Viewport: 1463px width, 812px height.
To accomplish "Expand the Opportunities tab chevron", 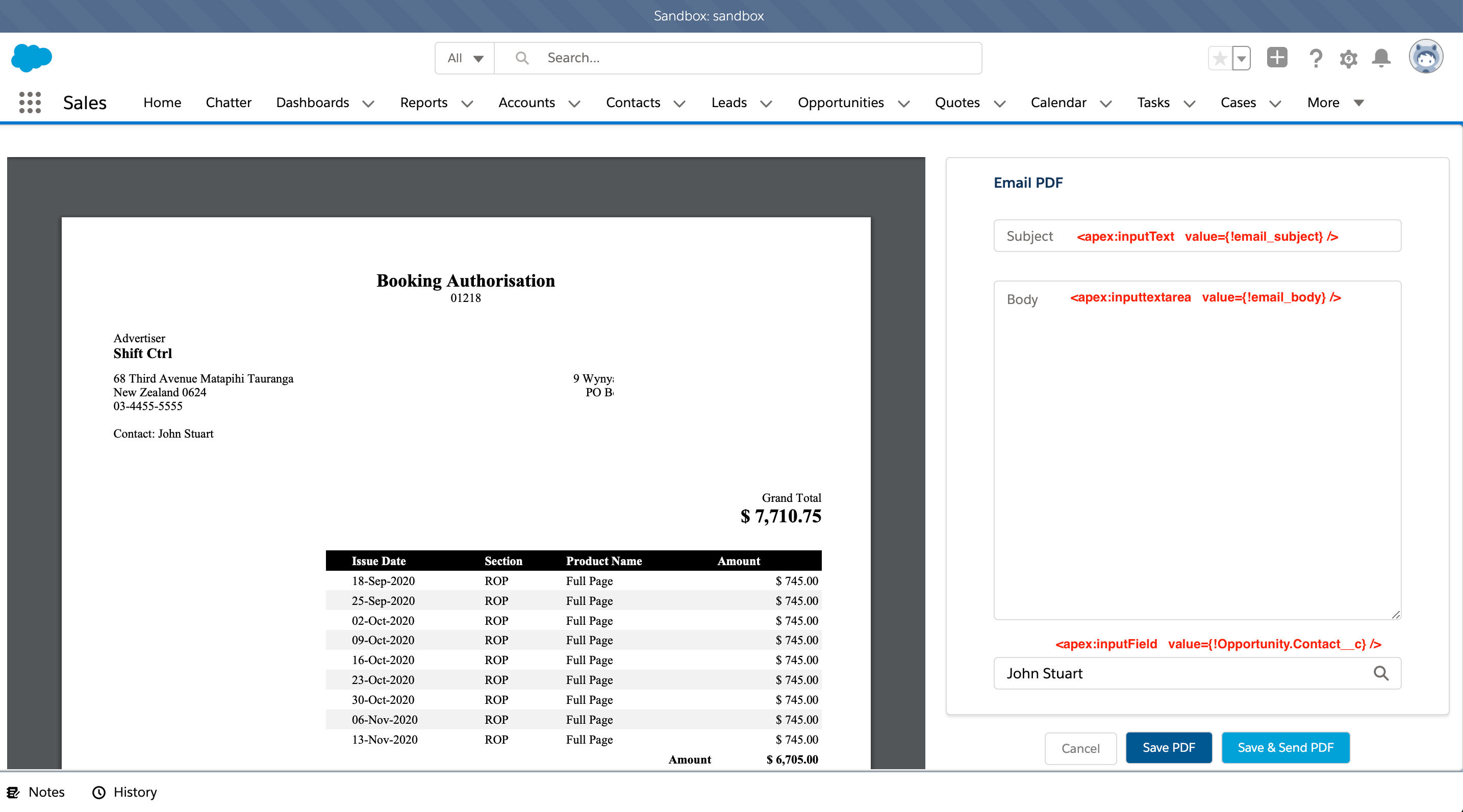I will tap(903, 104).
